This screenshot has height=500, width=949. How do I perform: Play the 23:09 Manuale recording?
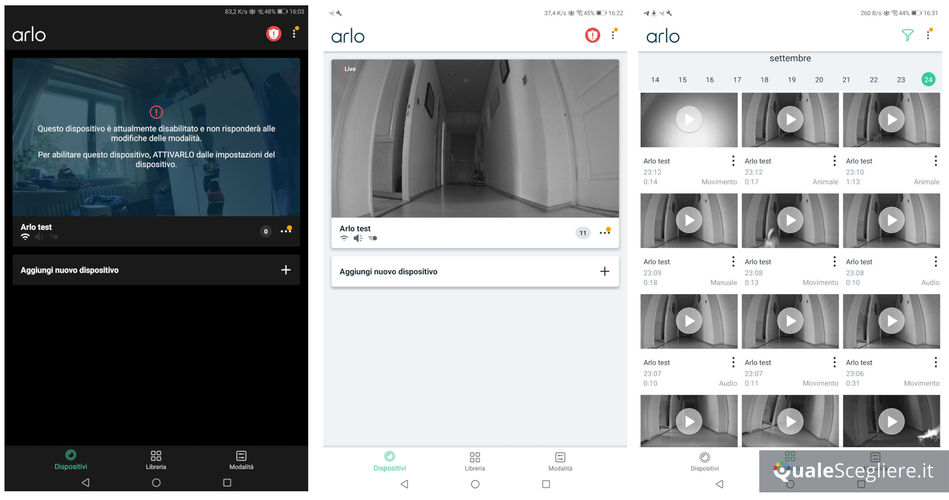[689, 220]
